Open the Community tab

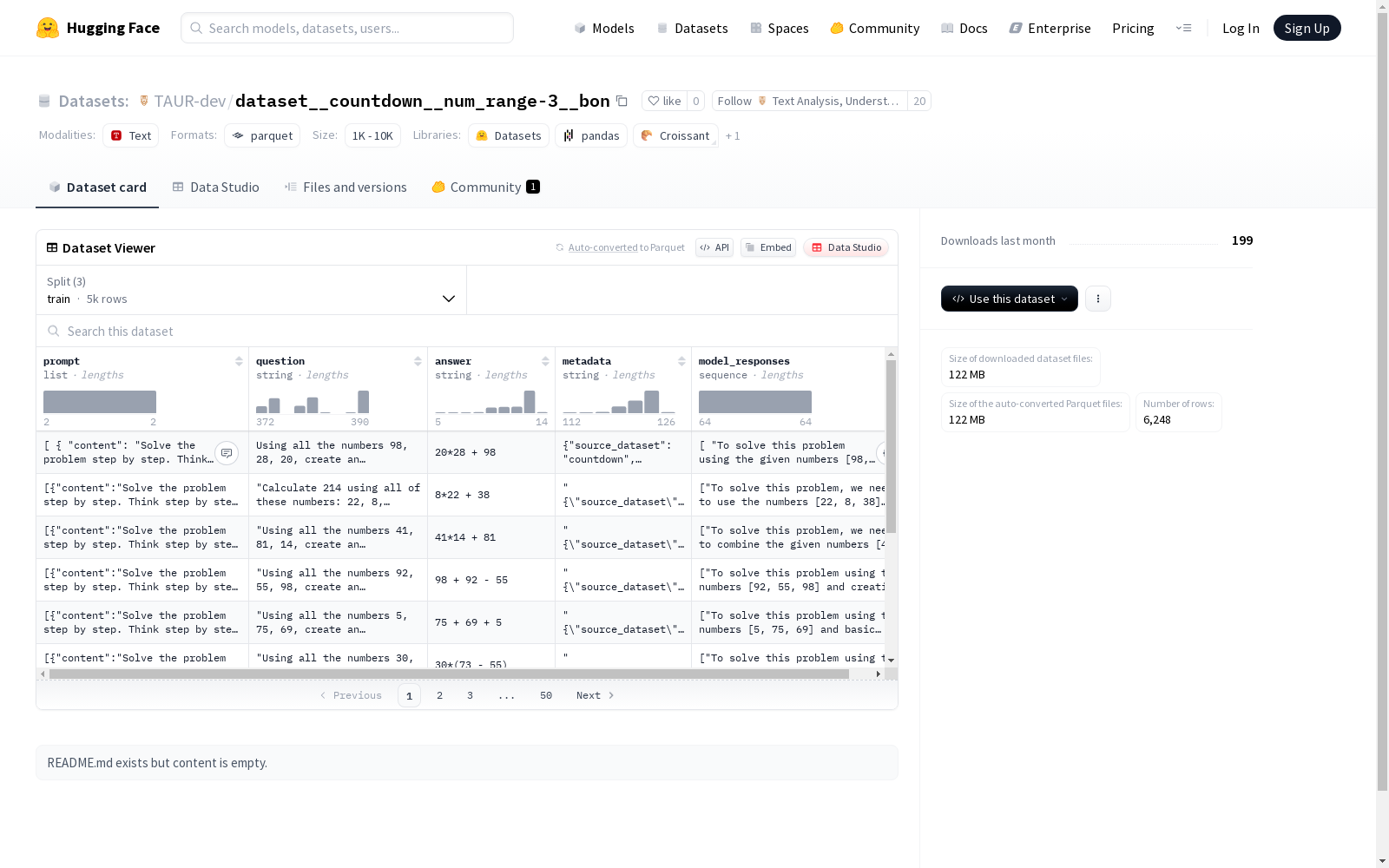tap(486, 187)
